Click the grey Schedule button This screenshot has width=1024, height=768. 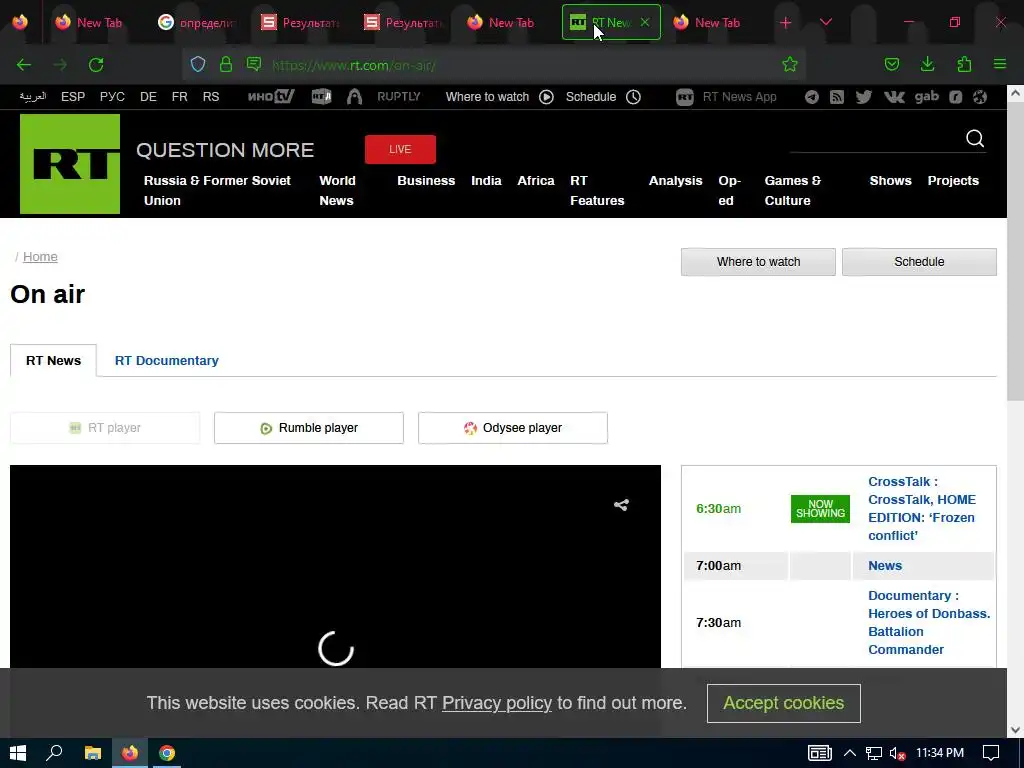coord(920,262)
